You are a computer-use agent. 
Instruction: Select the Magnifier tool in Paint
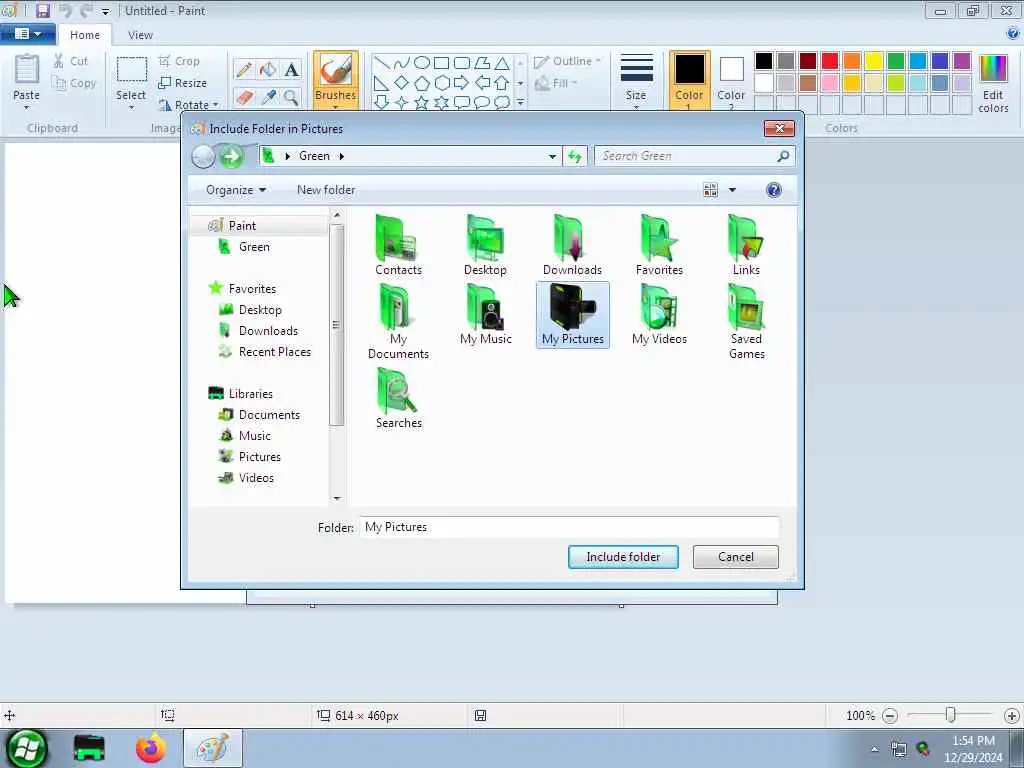[x=291, y=97]
